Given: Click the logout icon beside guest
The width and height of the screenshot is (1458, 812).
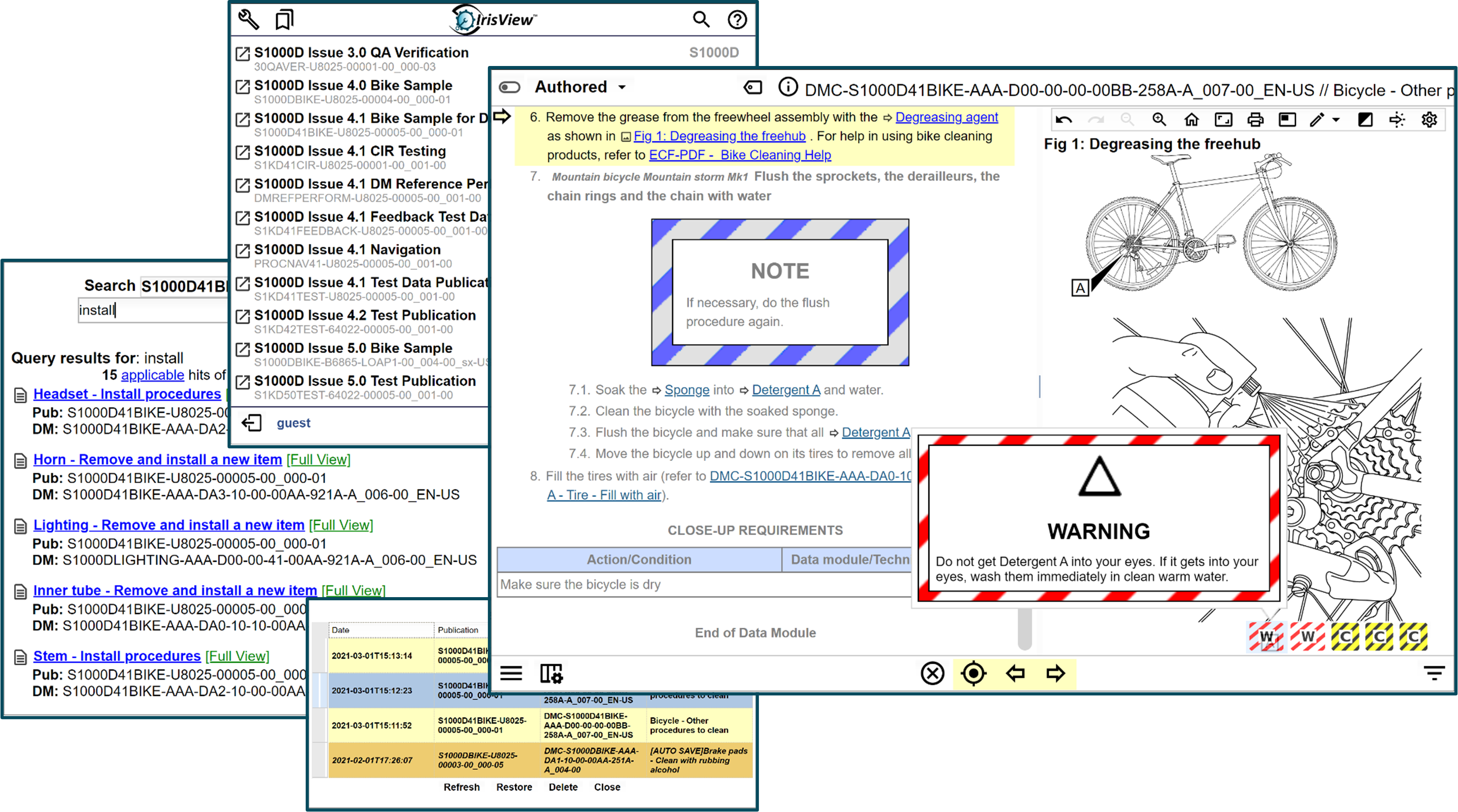Looking at the screenshot, I should click(251, 423).
